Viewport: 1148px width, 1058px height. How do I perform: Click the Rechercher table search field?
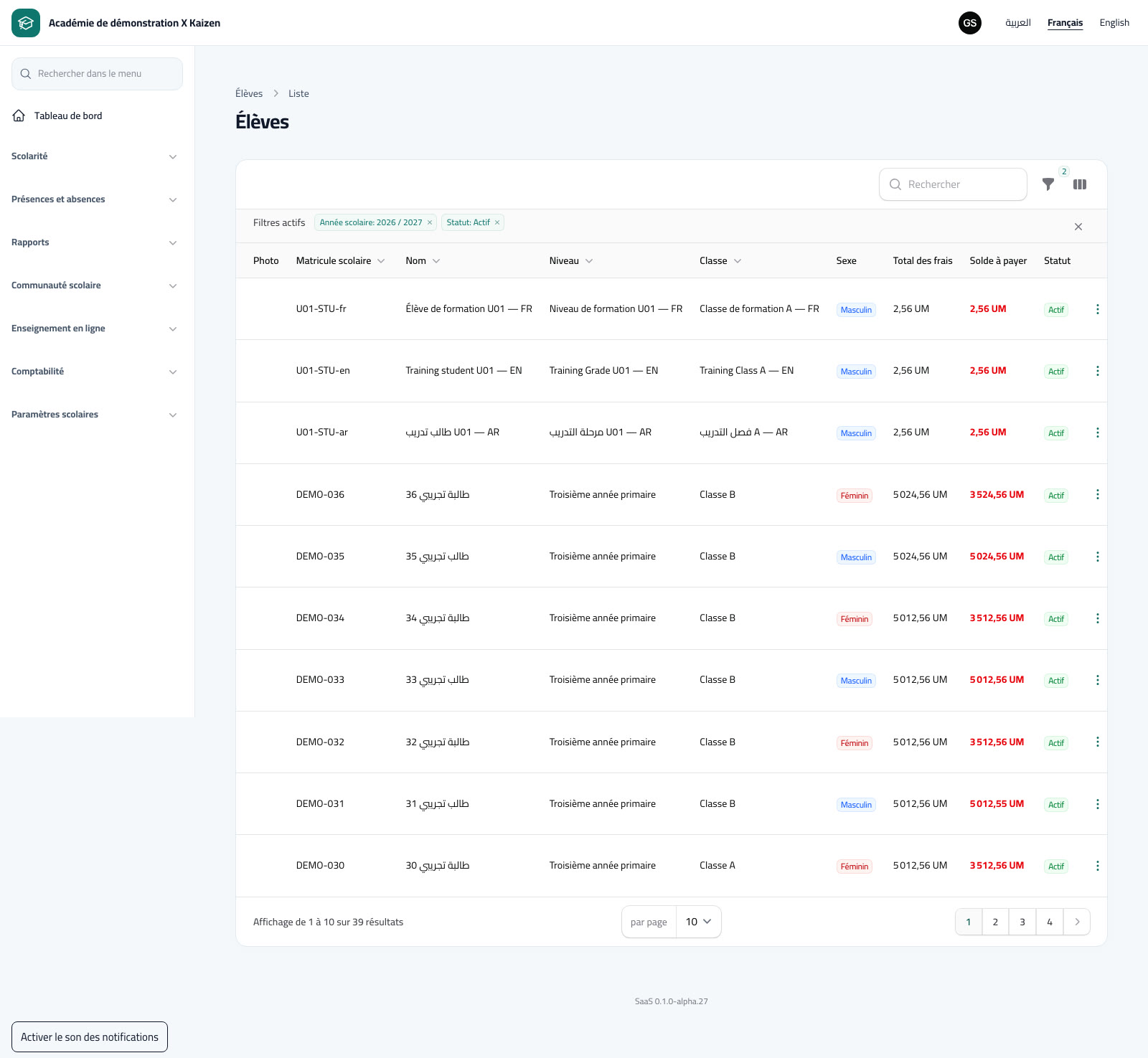[x=953, y=184]
